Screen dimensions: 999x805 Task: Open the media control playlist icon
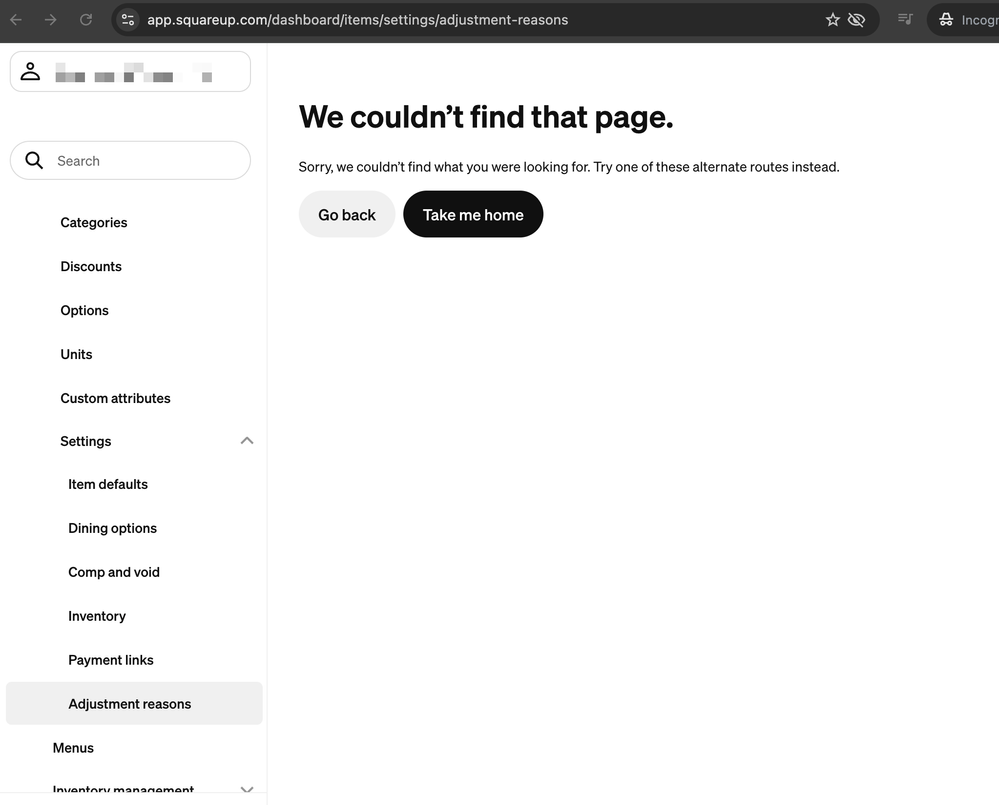click(x=905, y=19)
